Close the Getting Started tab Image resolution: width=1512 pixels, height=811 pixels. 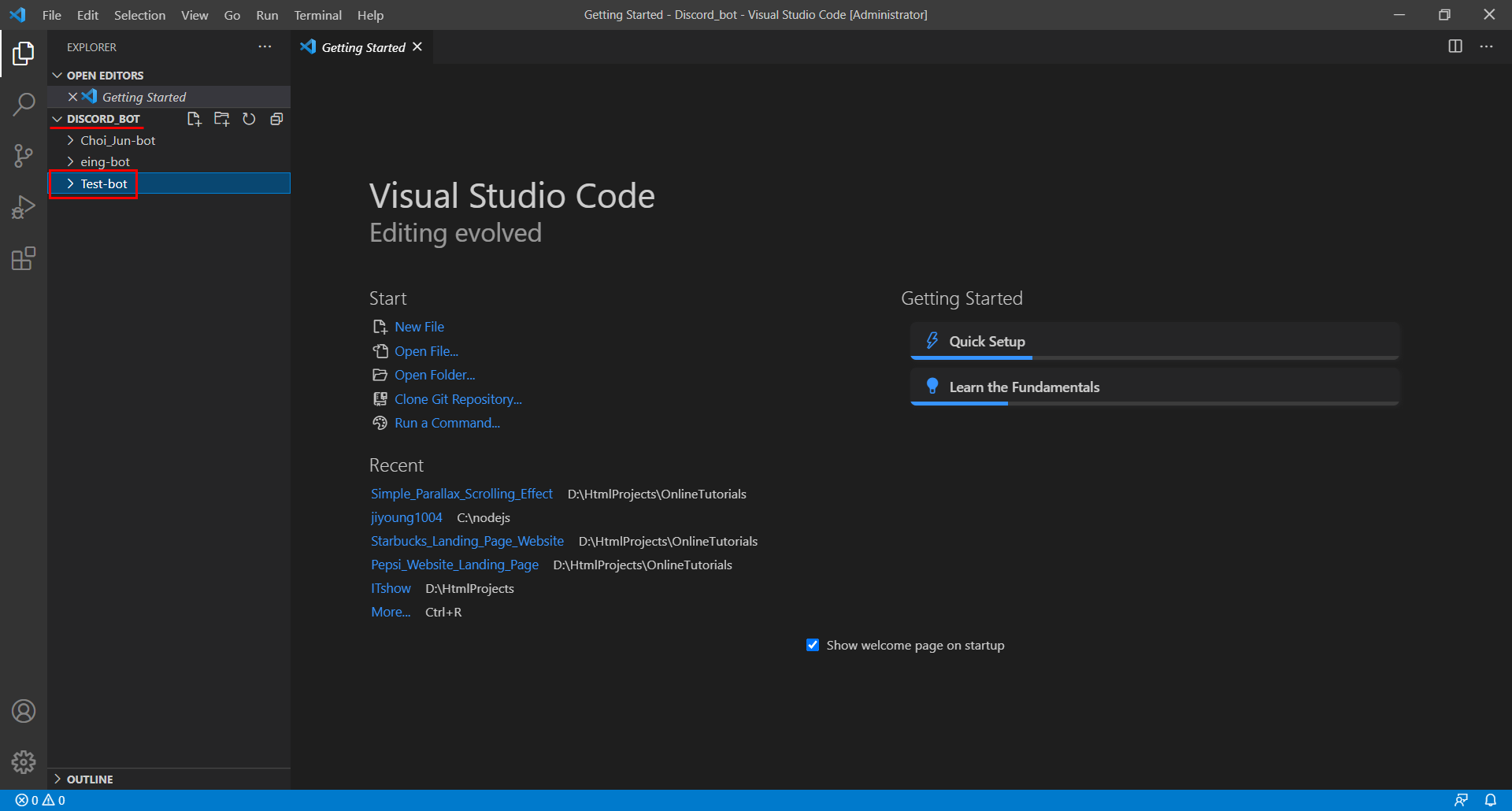417,47
